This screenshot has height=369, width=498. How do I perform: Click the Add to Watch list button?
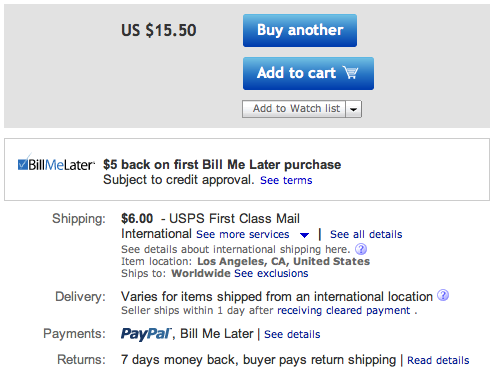(x=294, y=109)
